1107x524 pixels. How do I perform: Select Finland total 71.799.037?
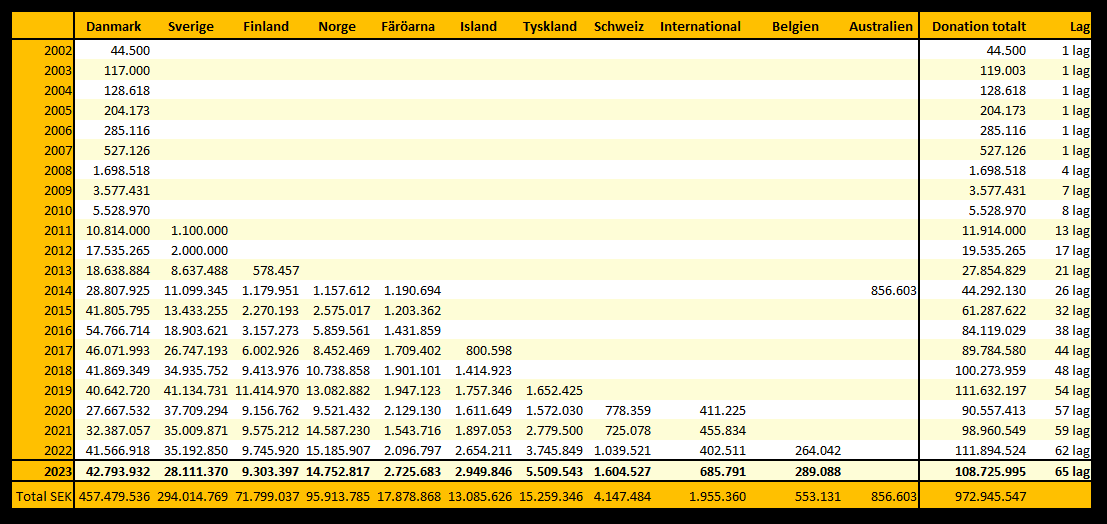[268, 496]
